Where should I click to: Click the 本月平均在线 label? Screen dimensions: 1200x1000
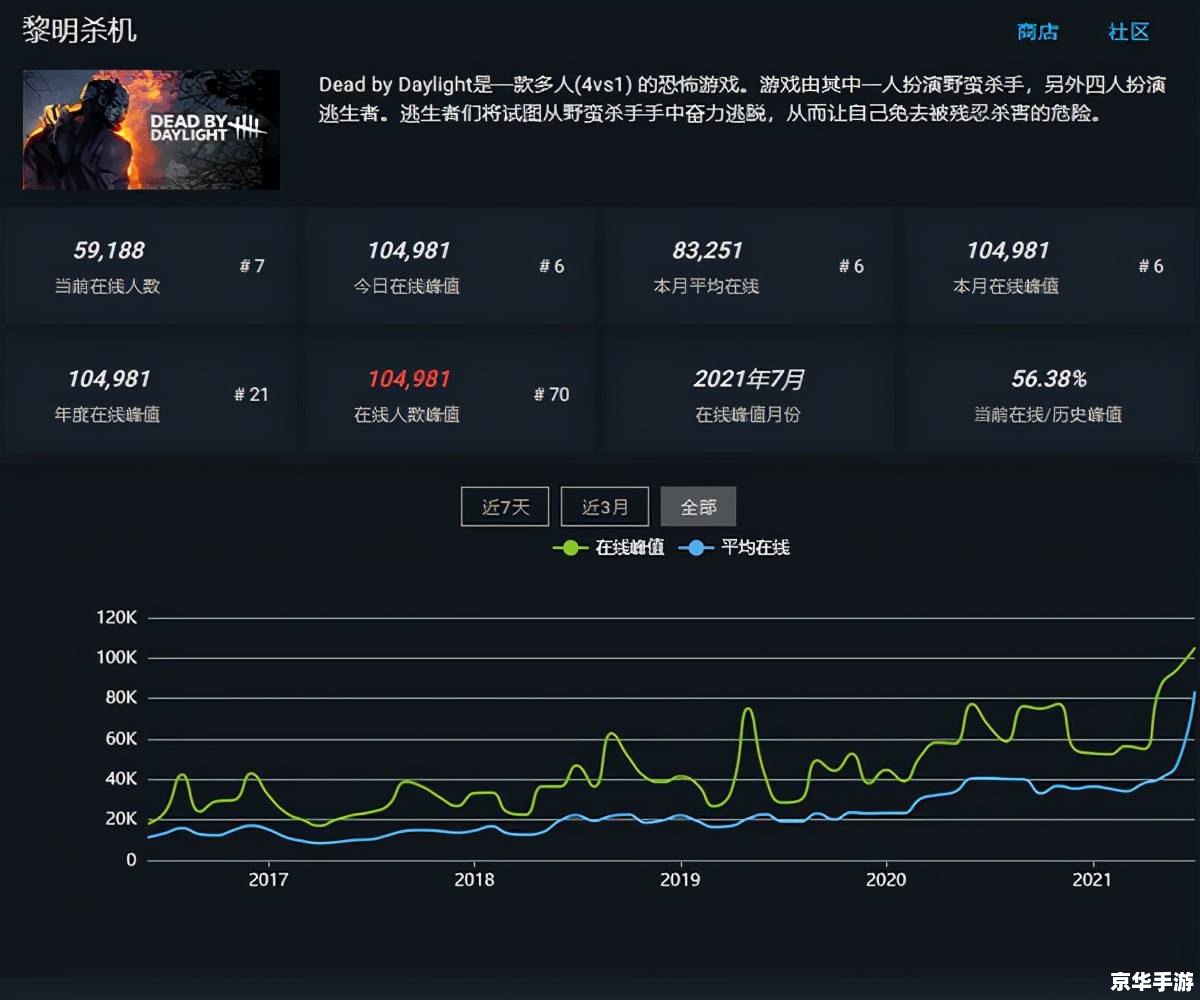706,286
